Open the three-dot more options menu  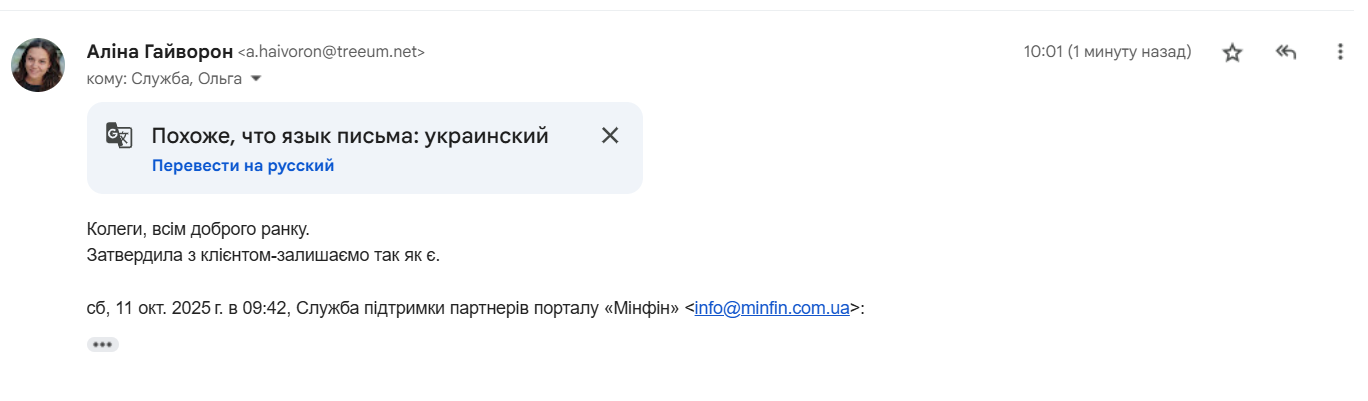tap(1340, 52)
